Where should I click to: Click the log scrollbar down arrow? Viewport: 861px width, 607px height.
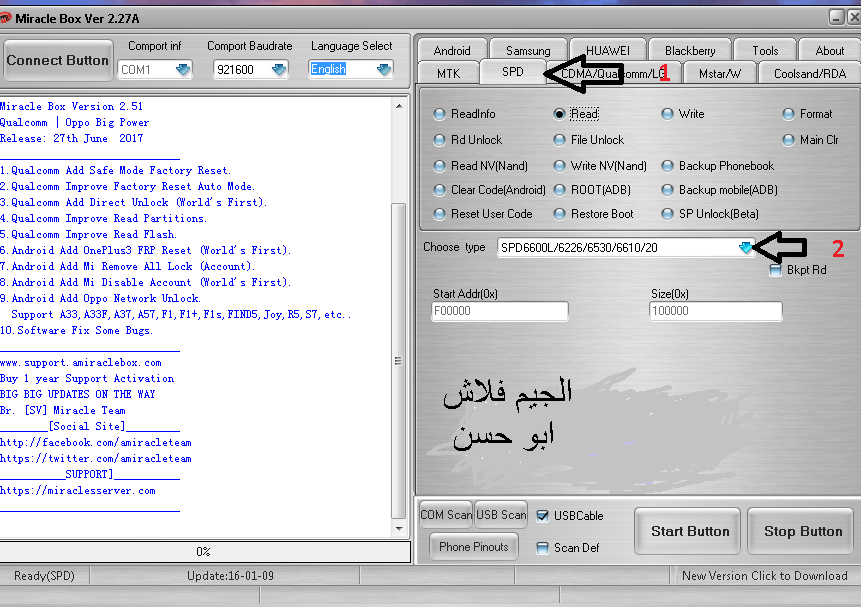(x=399, y=529)
